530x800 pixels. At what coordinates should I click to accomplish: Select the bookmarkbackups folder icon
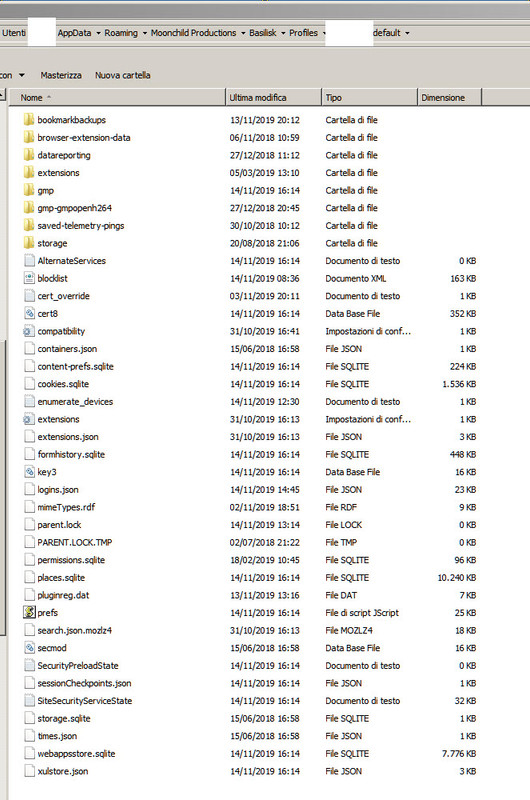click(29, 120)
